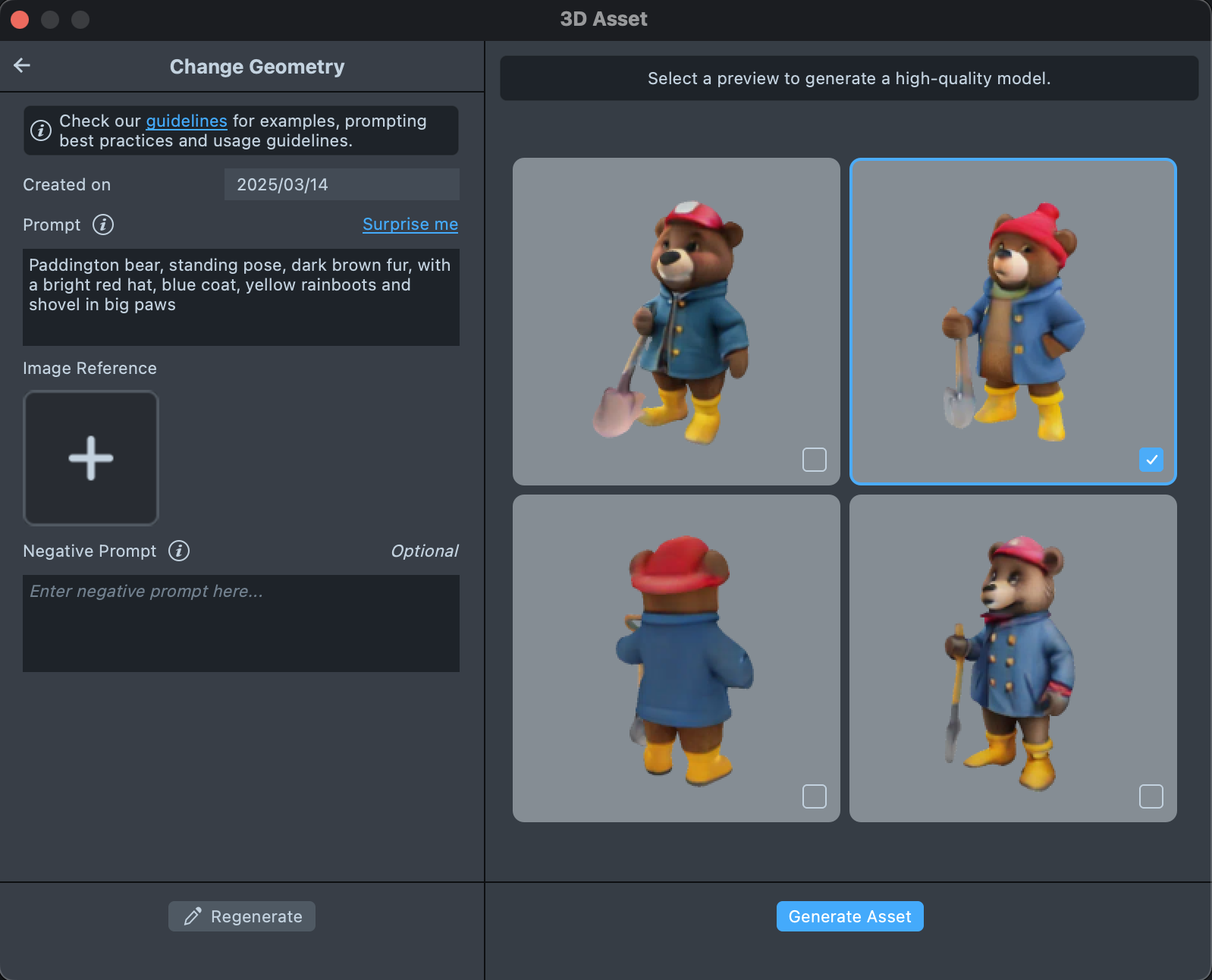Viewport: 1212px width, 980px height.
Task: Select the bear with double-breasted coat preview
Action: [1013, 658]
